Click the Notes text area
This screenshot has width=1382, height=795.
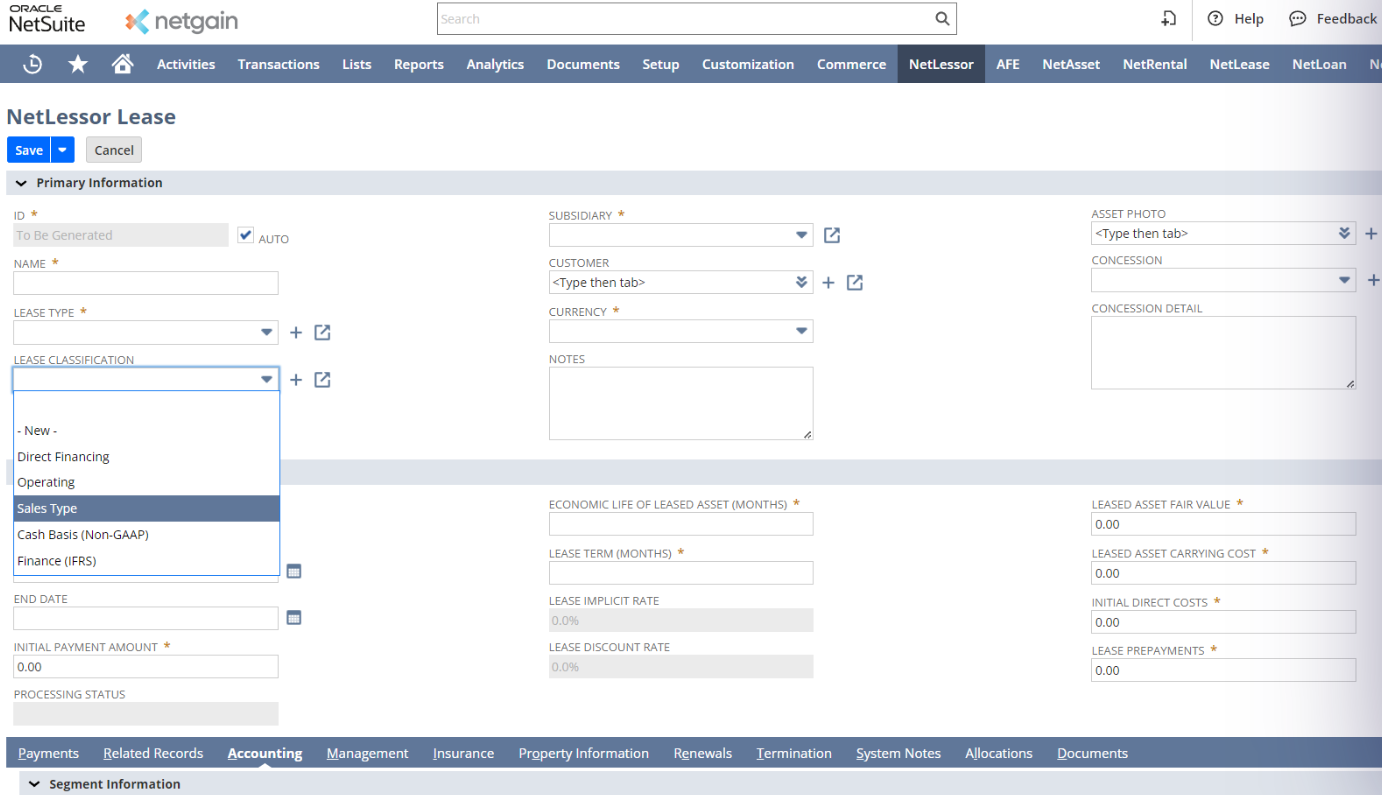[x=681, y=403]
